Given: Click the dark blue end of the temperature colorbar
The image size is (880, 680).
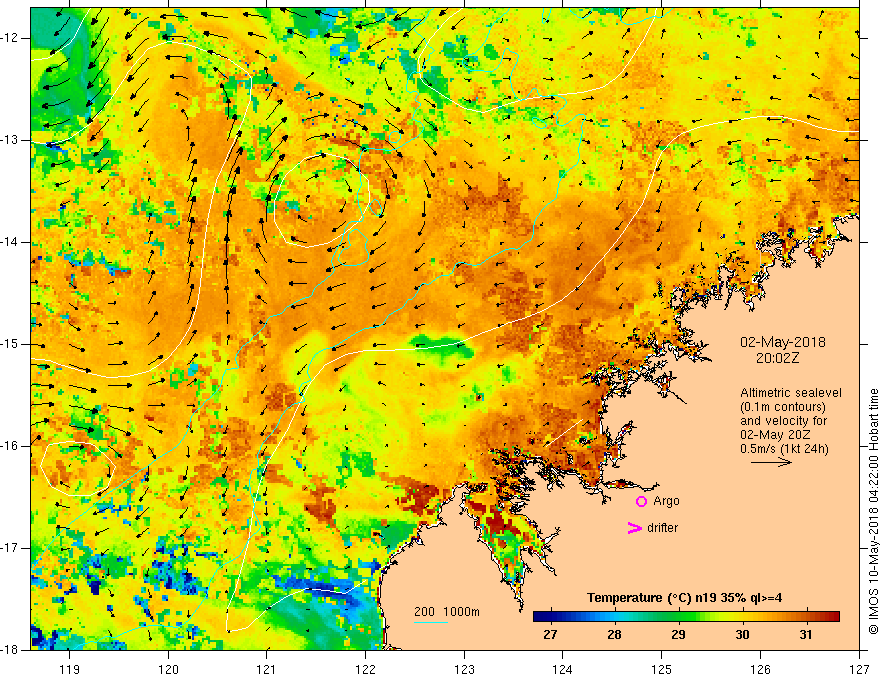Looking at the screenshot, I should tap(542, 617).
